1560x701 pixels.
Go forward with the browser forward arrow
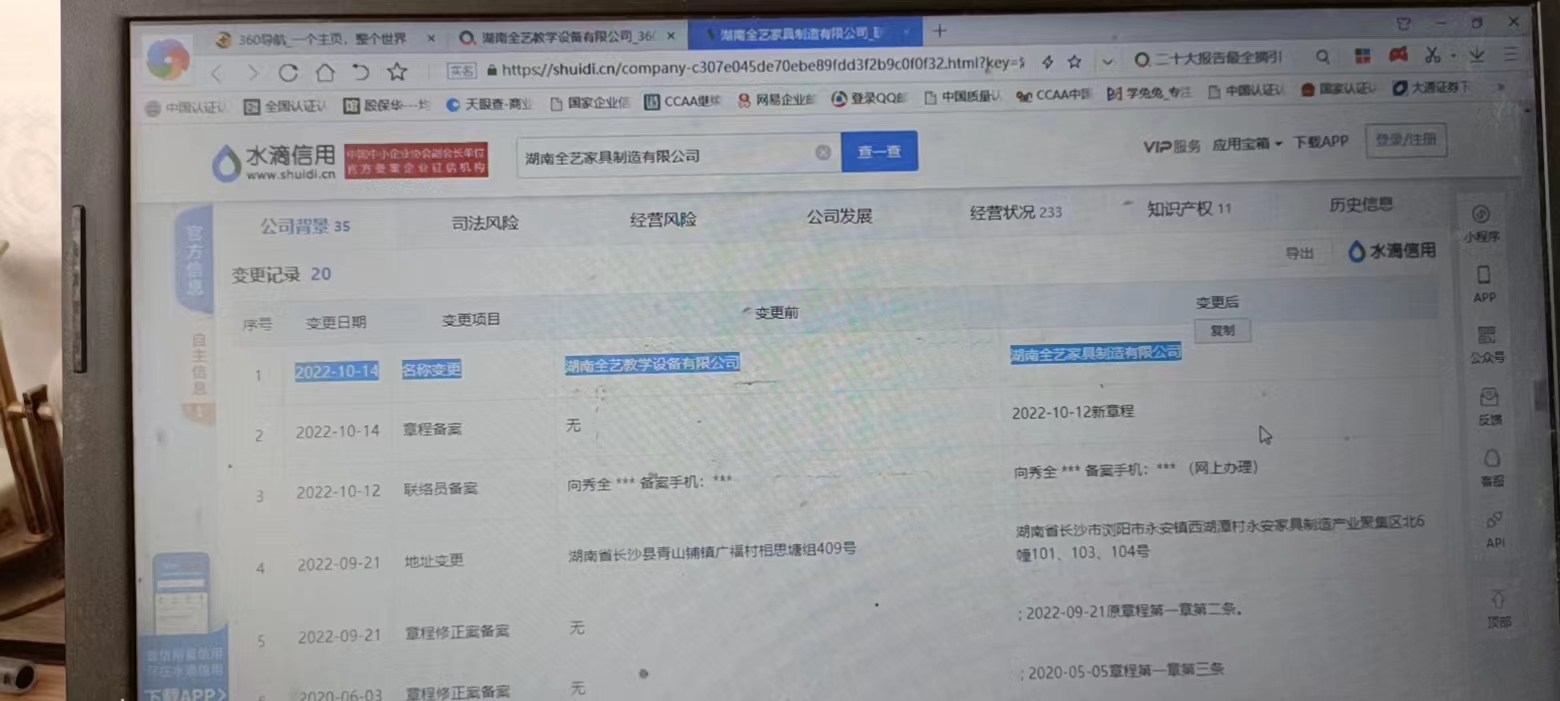[x=252, y=73]
